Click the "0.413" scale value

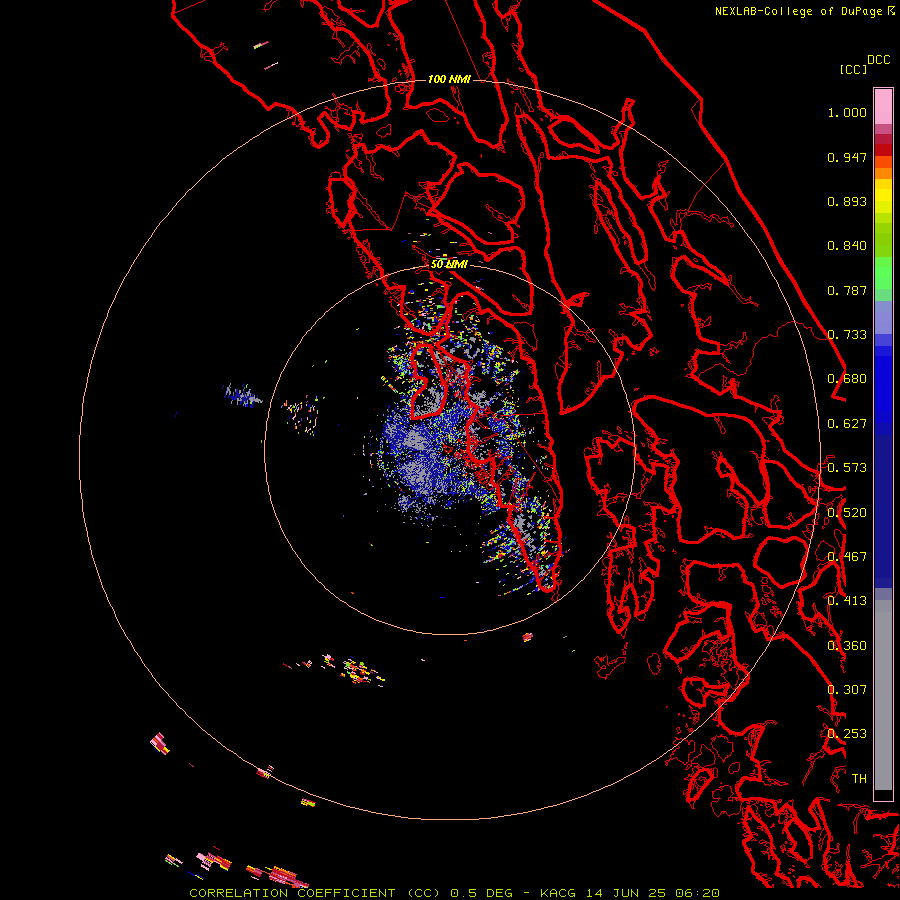coord(847,601)
